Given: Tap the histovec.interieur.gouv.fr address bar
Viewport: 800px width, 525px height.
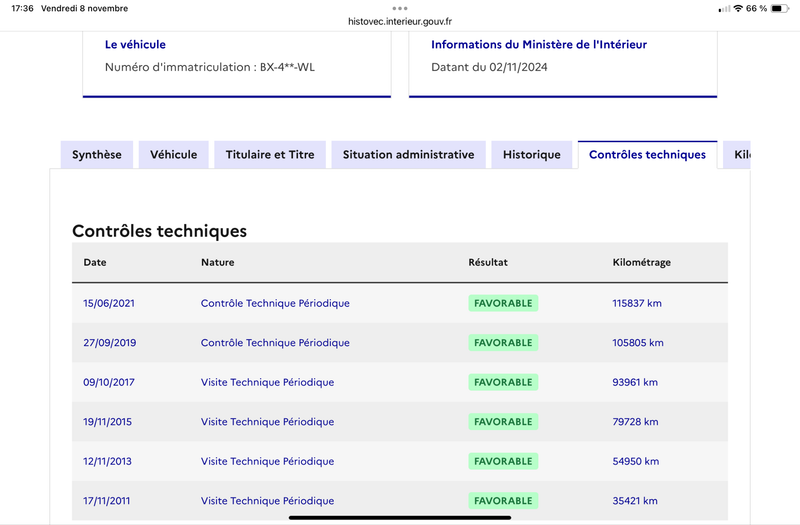Looking at the screenshot, I should [x=400, y=21].
